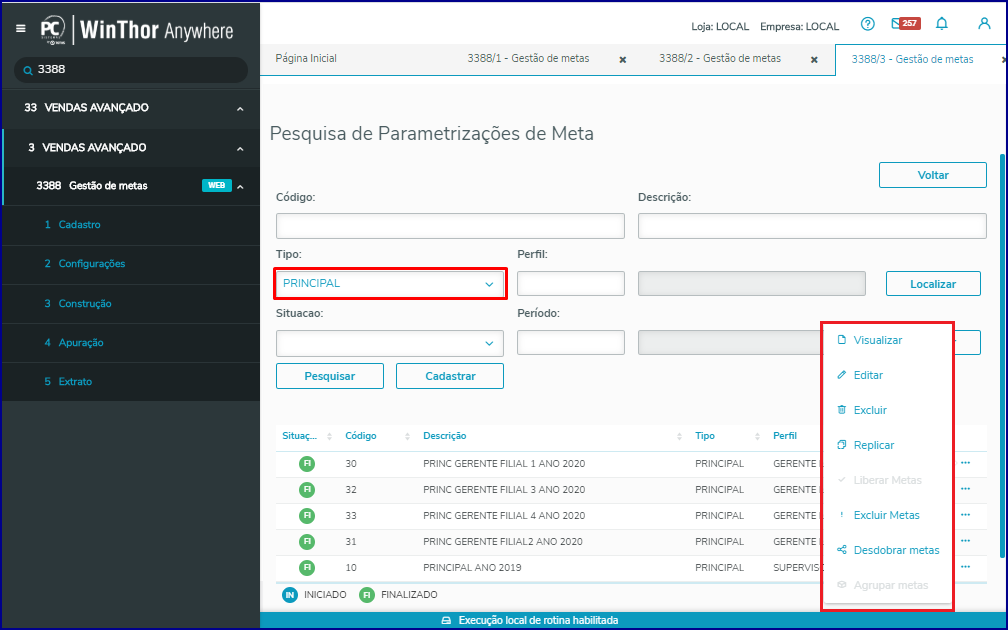This screenshot has height=630, width=1008.
Task: Switch to the 3388/2 - Gestão de metas tab
Action: (720, 58)
